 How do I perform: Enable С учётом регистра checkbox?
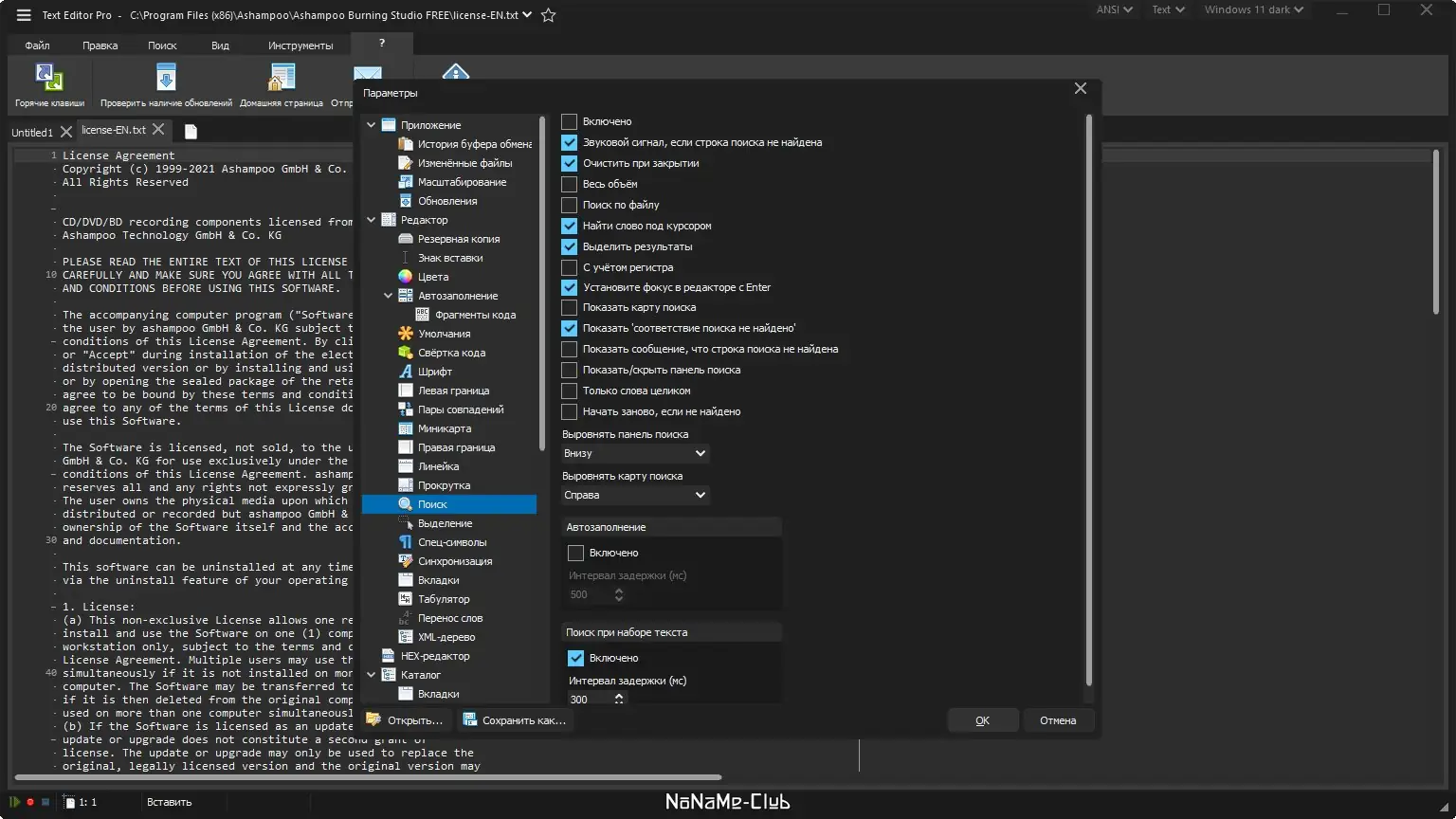tap(570, 267)
